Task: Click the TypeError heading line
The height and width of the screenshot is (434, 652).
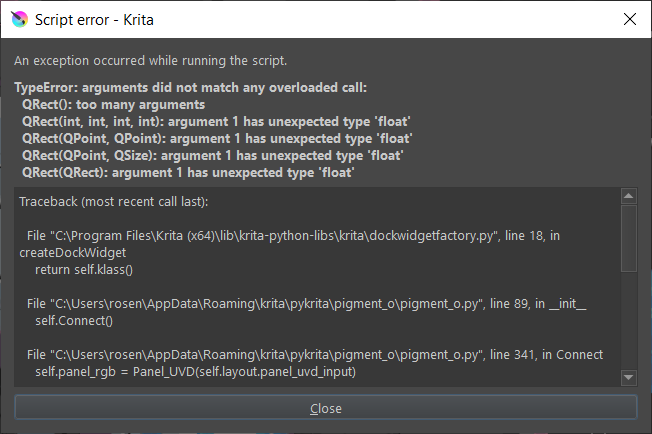Action: [191, 88]
